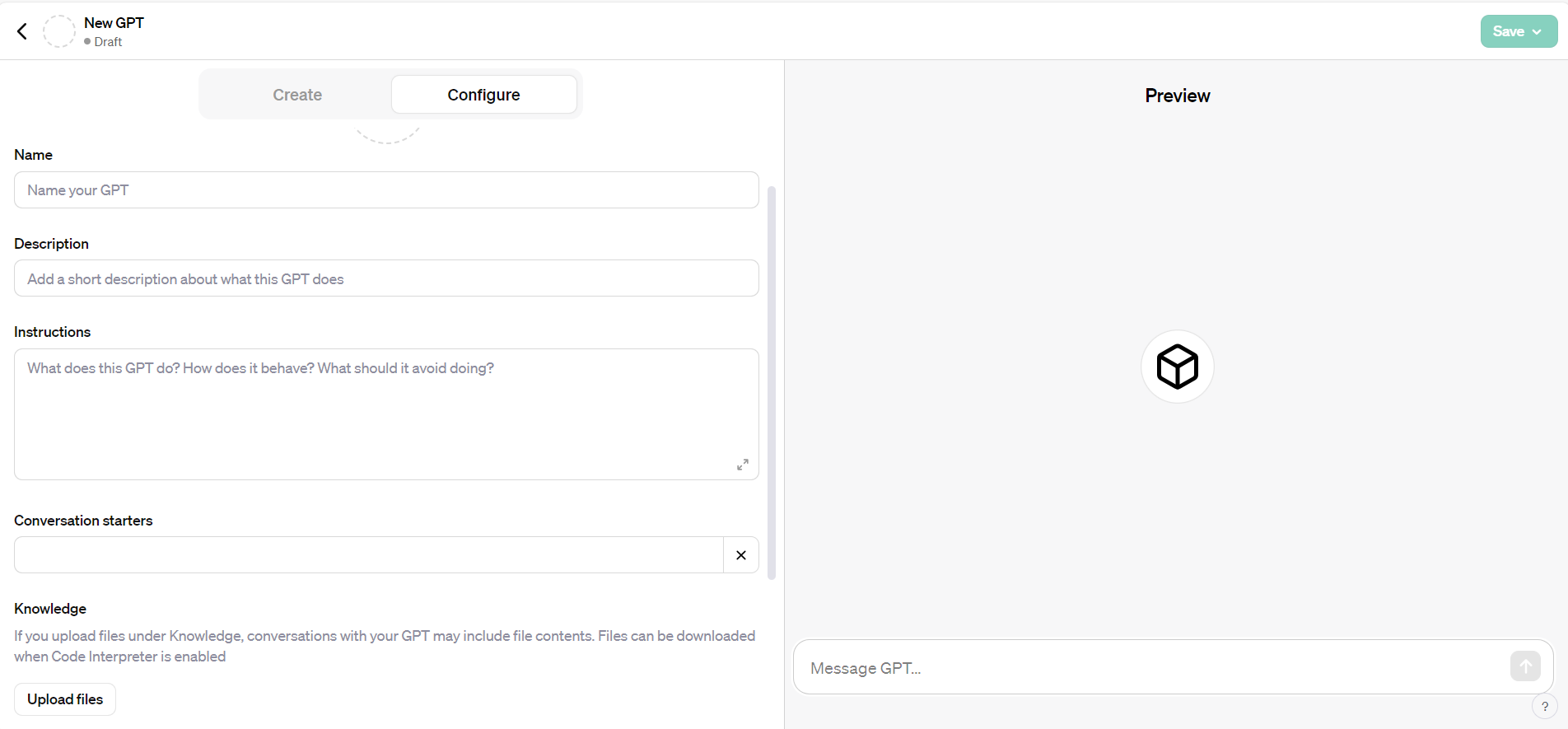The height and width of the screenshot is (729, 1568).
Task: Click into the Description text field
Action: pos(385,279)
